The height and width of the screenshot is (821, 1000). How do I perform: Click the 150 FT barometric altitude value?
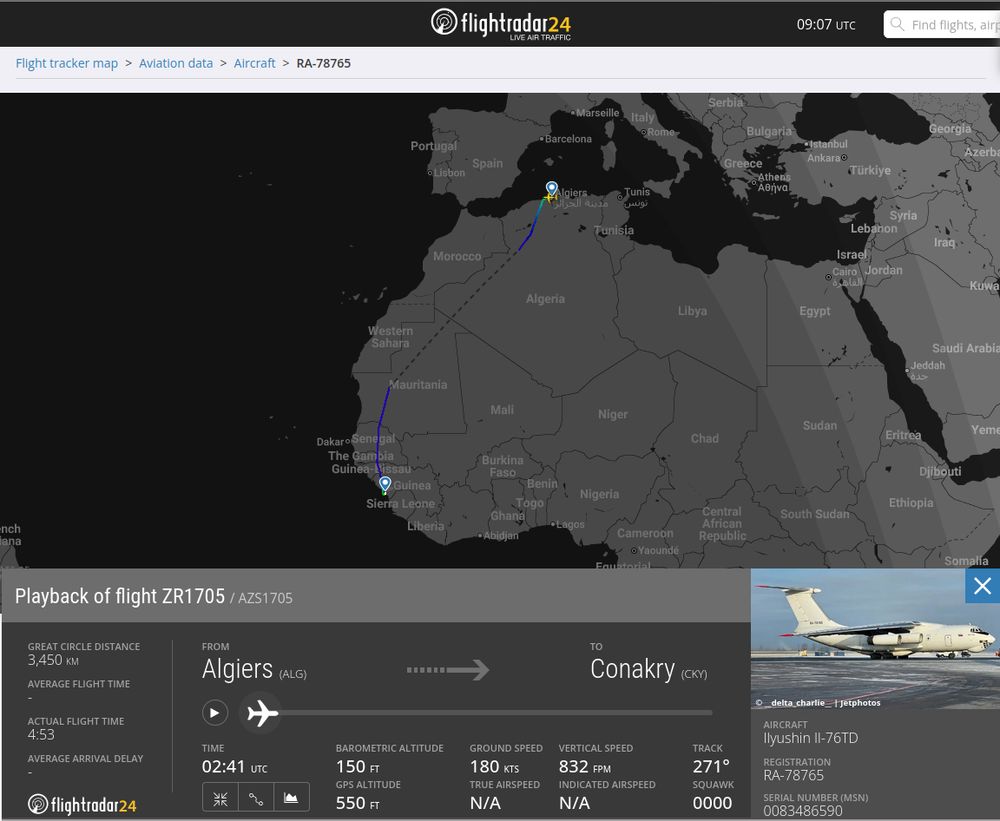tap(358, 767)
